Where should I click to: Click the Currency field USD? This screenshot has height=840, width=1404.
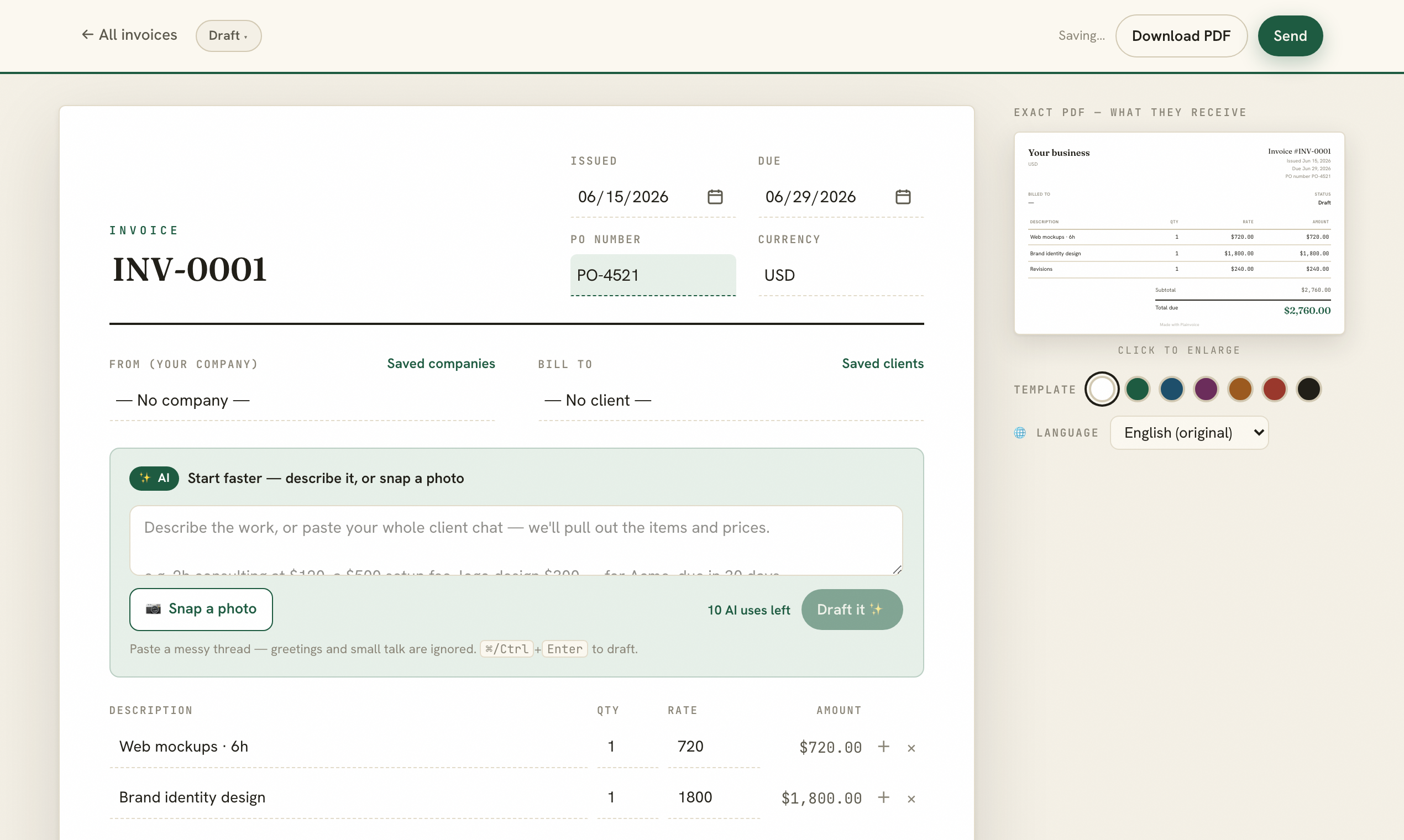point(841,275)
